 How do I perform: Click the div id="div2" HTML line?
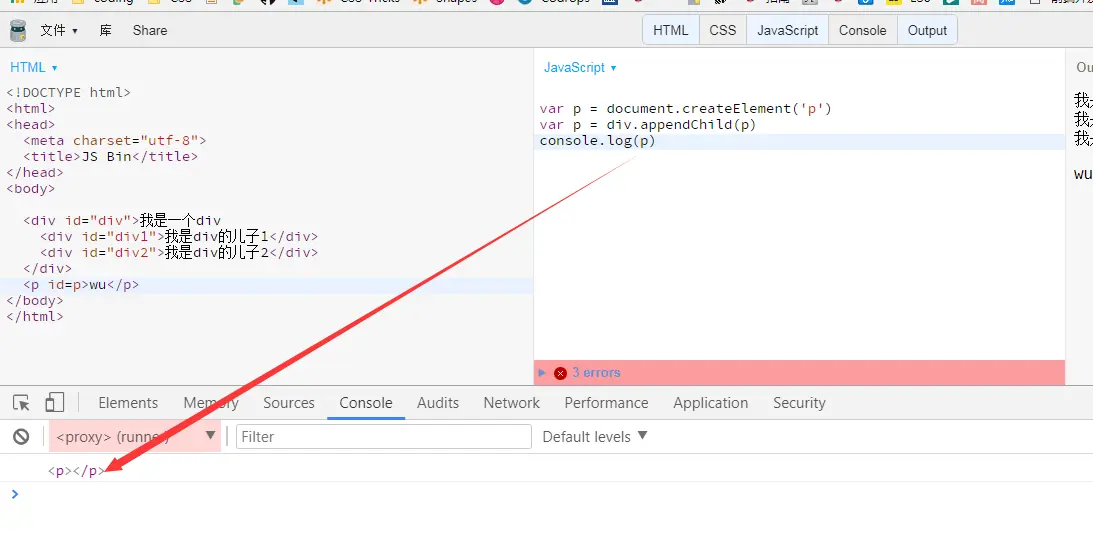[179, 252]
